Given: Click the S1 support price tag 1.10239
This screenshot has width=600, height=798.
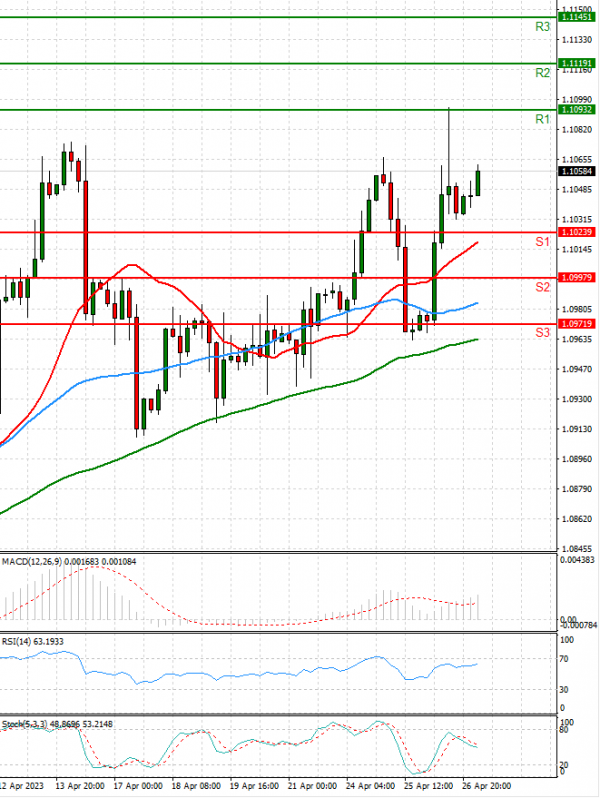Looking at the screenshot, I should click(x=576, y=232).
